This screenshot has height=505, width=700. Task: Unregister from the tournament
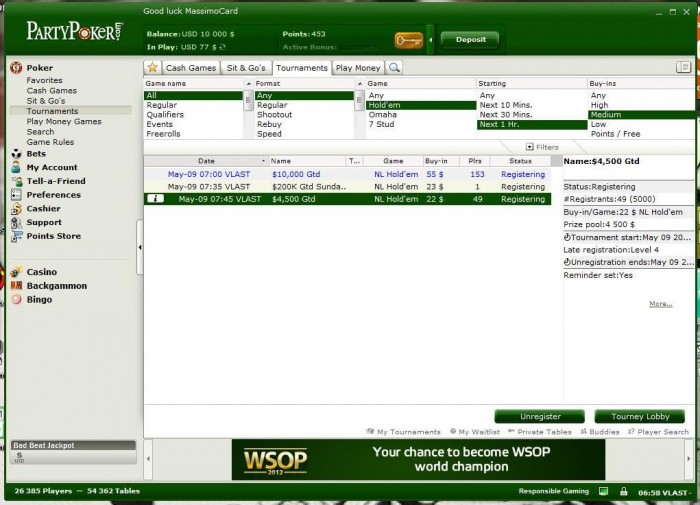[540, 417]
